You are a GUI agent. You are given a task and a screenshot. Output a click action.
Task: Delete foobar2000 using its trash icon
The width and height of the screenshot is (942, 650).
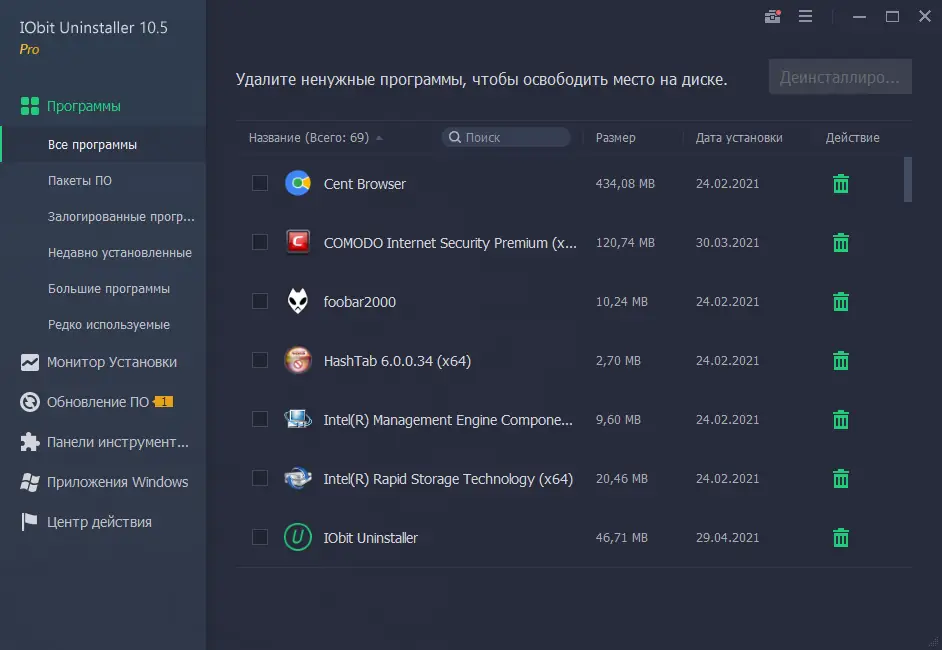click(x=841, y=302)
